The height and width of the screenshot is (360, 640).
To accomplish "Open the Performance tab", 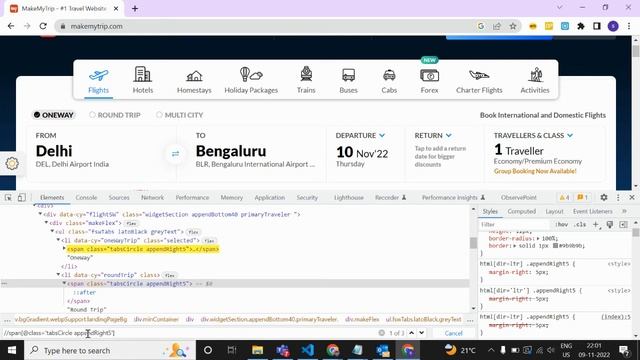I will click(192, 198).
